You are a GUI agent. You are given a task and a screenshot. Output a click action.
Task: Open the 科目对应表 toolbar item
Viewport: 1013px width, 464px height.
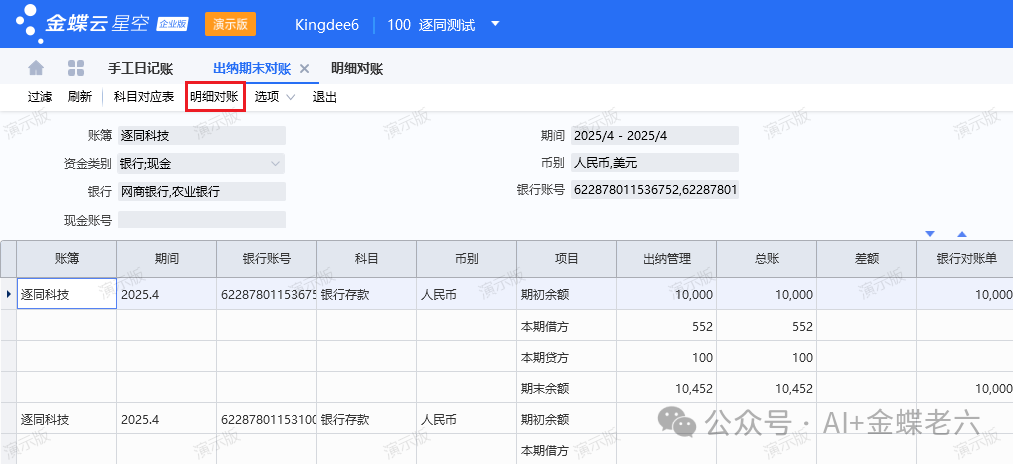click(x=144, y=97)
